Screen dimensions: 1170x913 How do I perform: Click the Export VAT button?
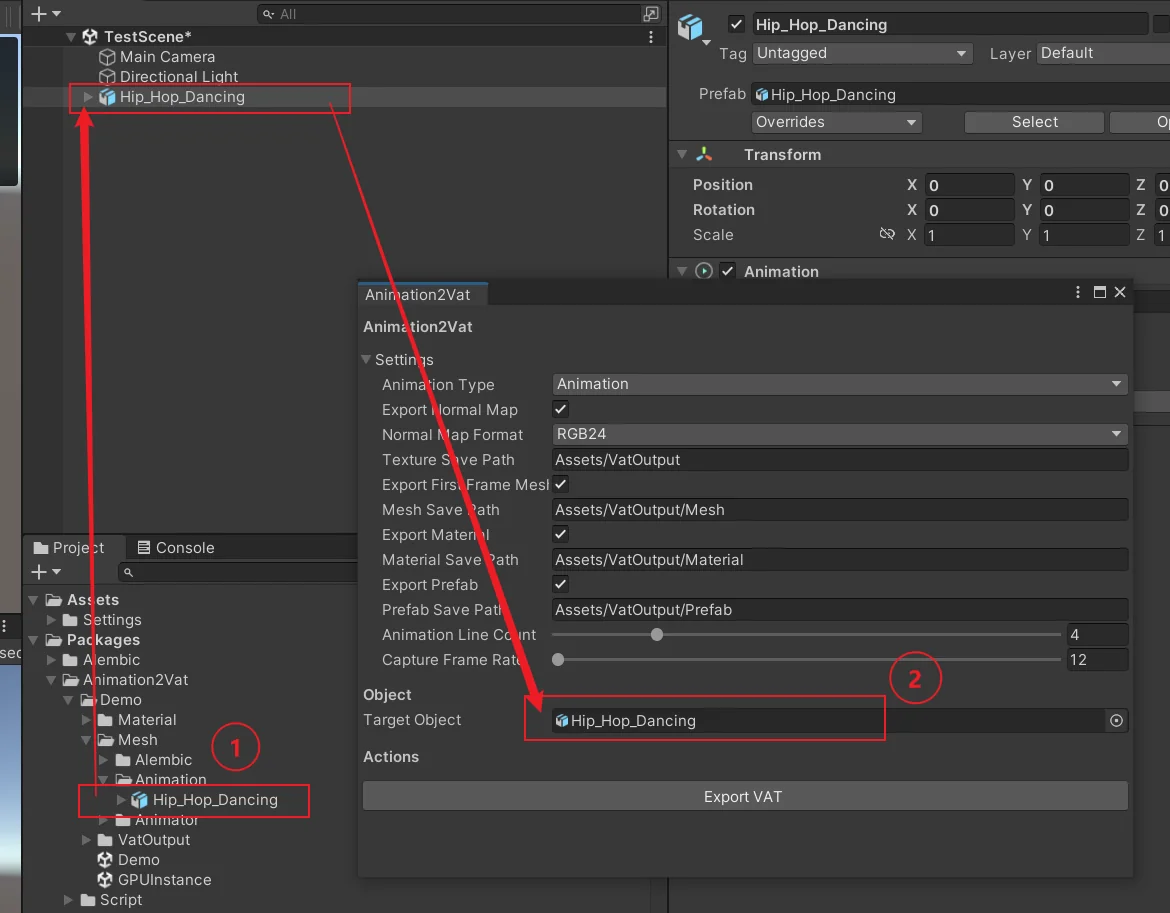(745, 797)
